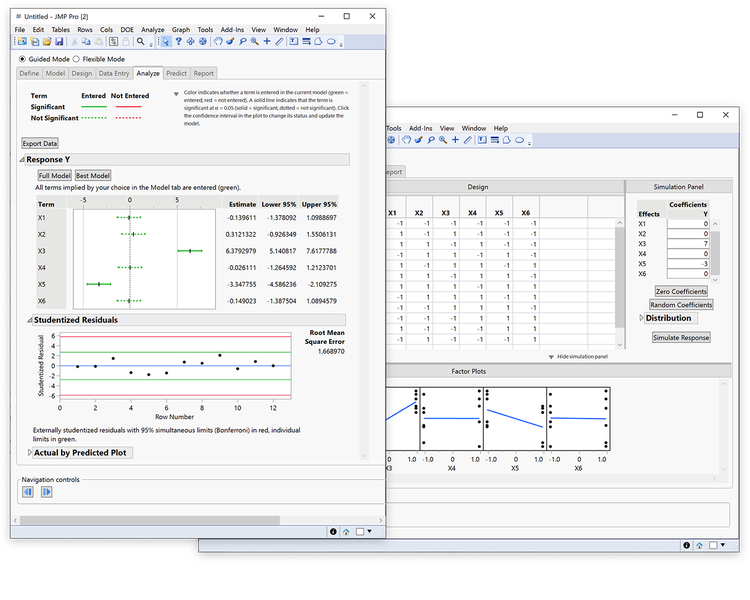Click the back navigation arrow icon
750x600 pixels.
click(28, 492)
